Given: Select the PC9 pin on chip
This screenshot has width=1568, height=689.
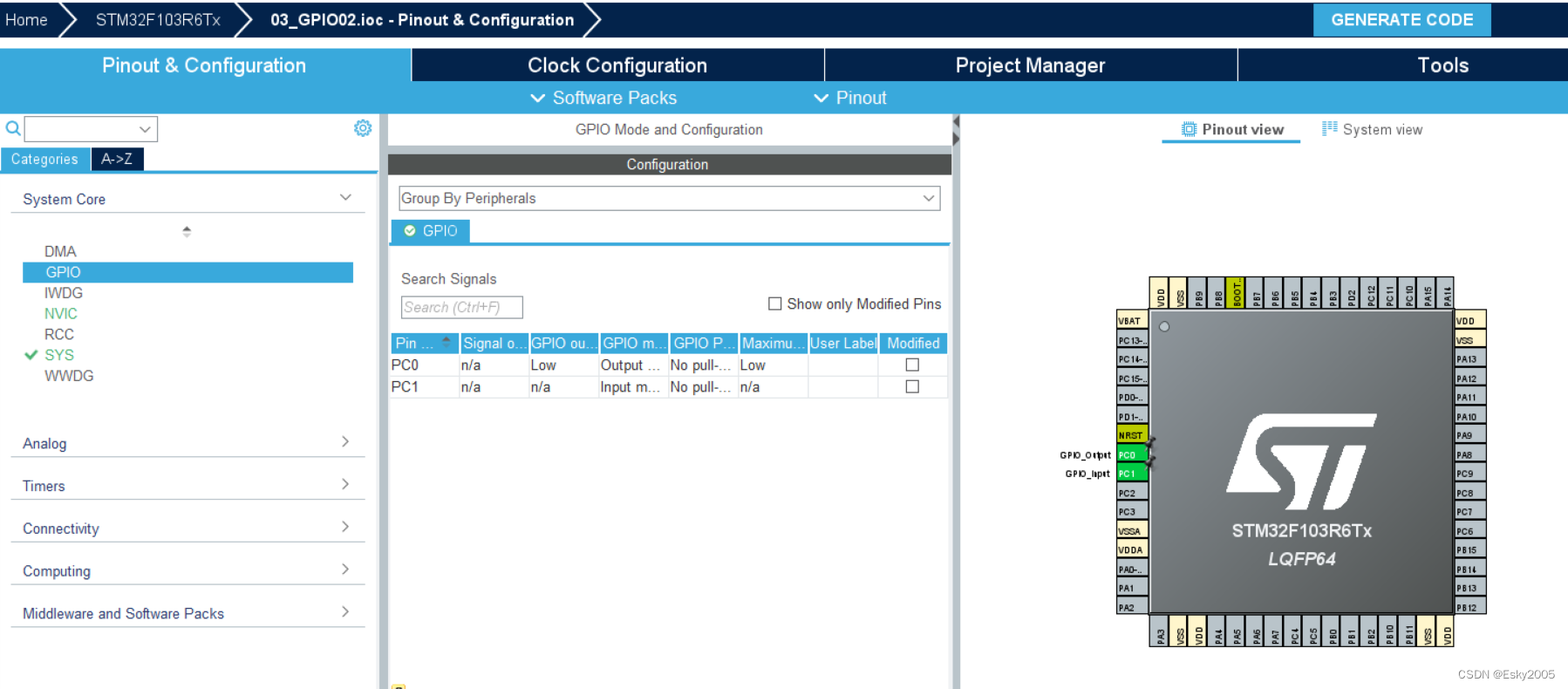Looking at the screenshot, I should (x=1470, y=474).
